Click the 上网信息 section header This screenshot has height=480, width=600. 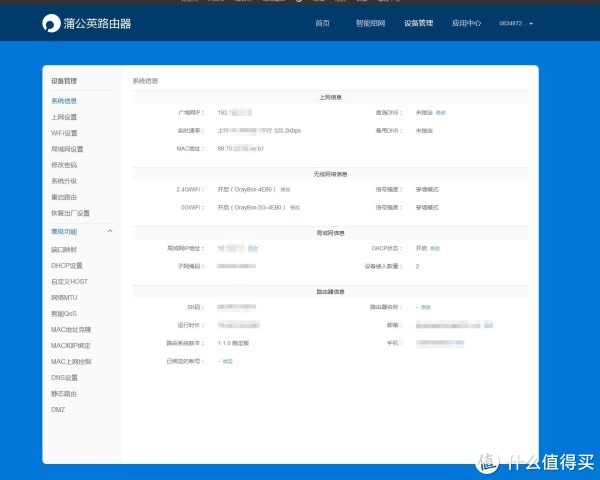point(331,97)
